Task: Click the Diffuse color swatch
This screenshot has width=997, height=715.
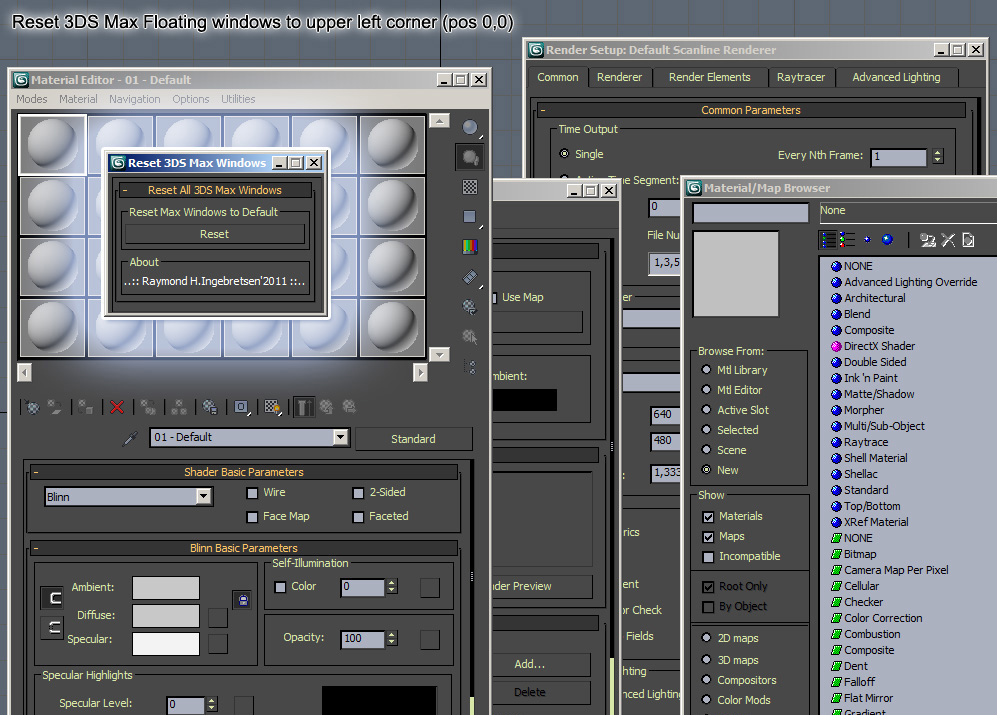Action: tap(166, 615)
